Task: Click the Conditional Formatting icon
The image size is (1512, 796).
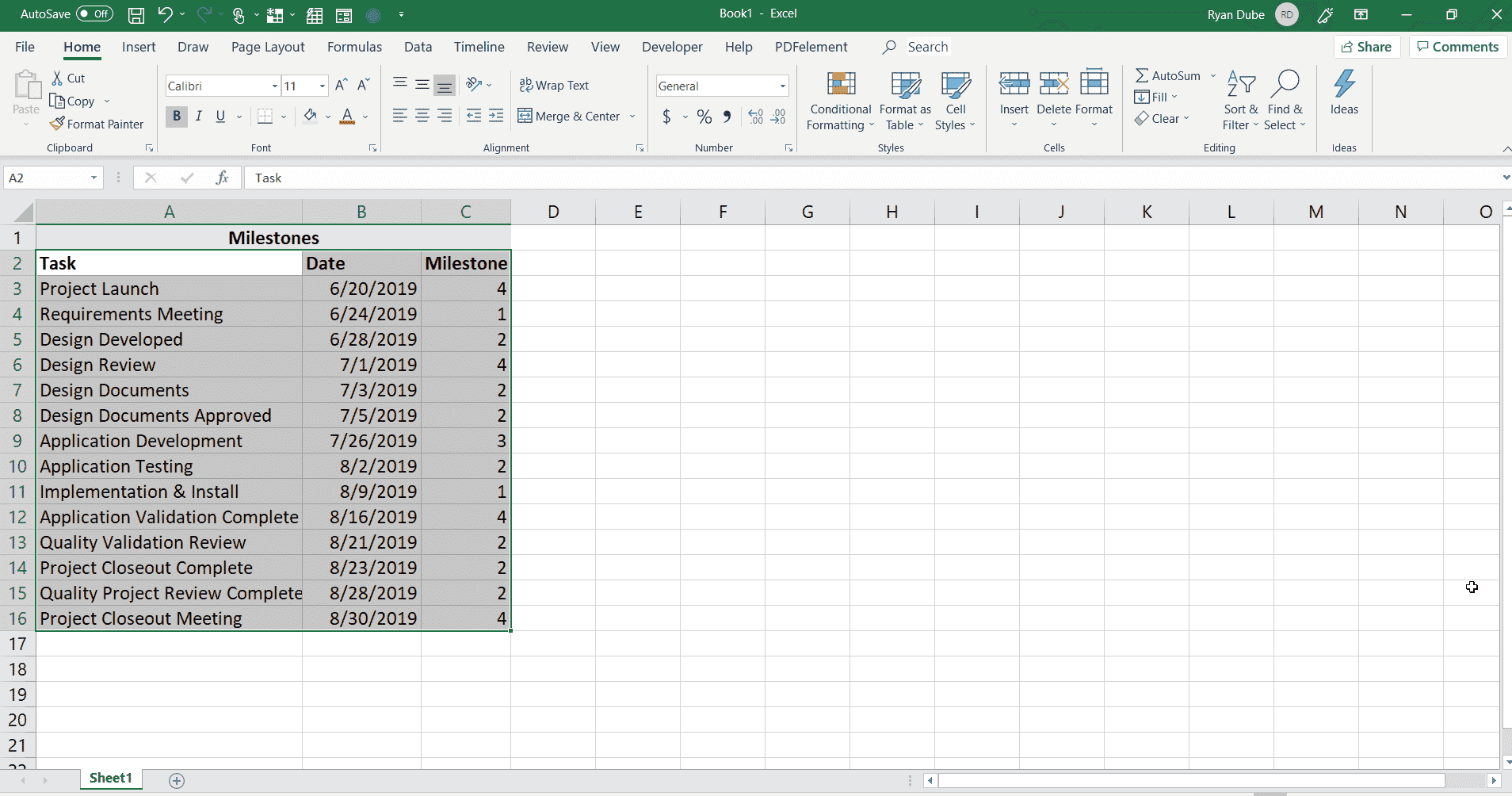Action: 841,84
